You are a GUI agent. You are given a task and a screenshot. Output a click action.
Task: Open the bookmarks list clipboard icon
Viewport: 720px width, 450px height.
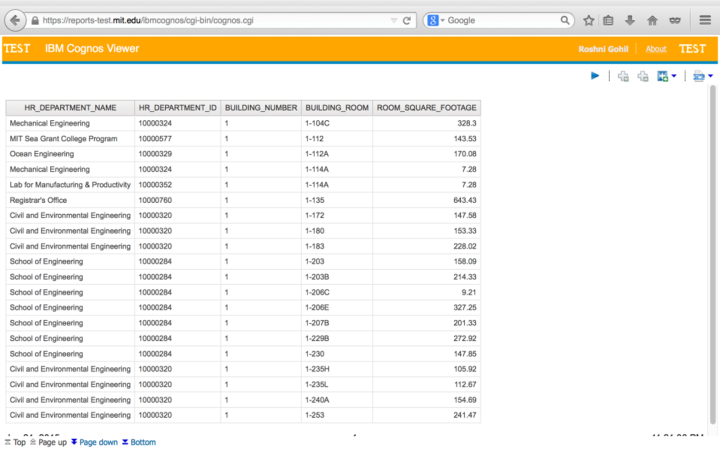(x=609, y=20)
